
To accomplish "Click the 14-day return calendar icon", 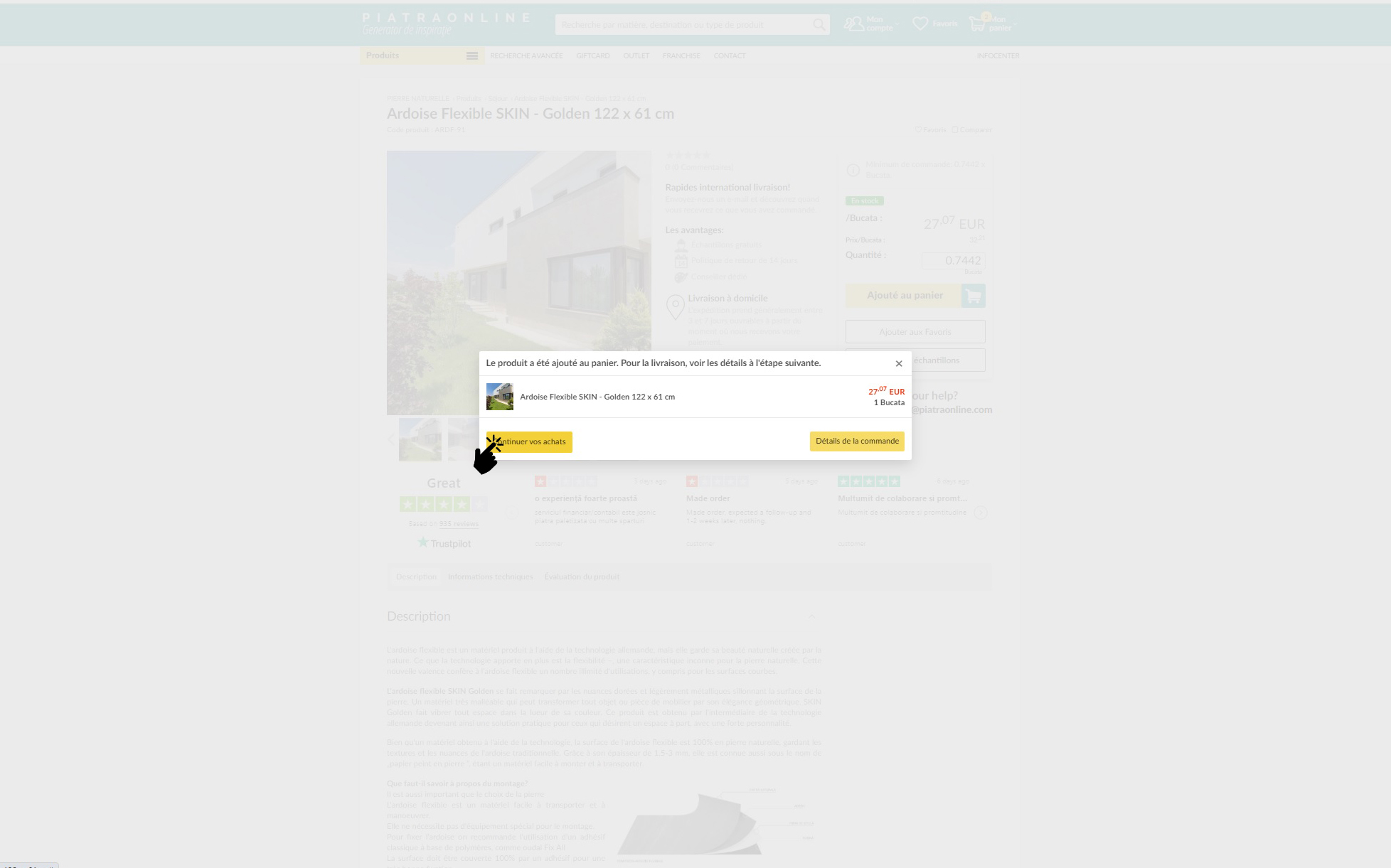I will tap(681, 261).
